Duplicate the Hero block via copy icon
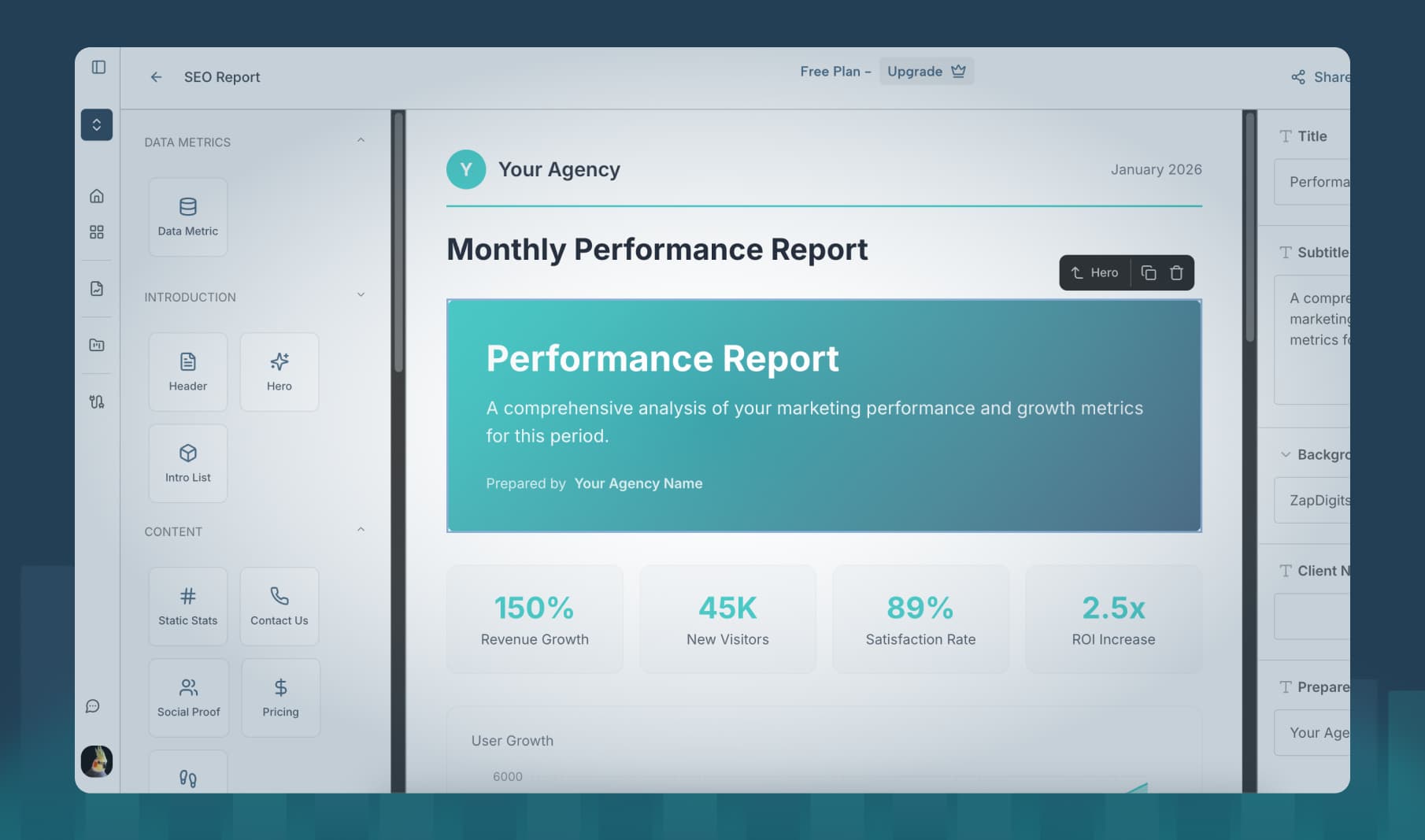The image size is (1425, 840). [x=1149, y=272]
